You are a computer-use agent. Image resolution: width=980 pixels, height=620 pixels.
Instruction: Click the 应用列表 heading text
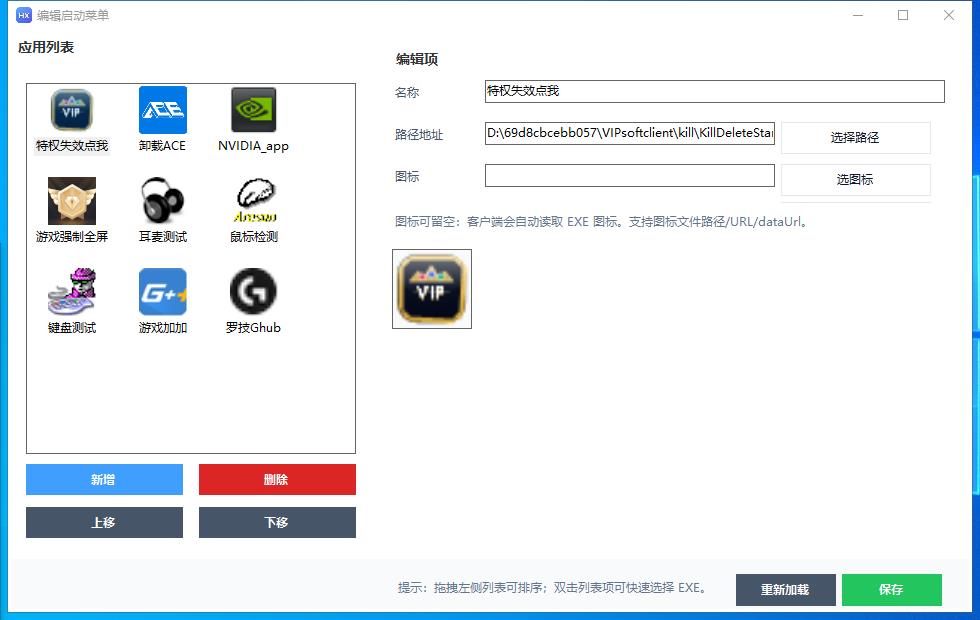(x=46, y=48)
